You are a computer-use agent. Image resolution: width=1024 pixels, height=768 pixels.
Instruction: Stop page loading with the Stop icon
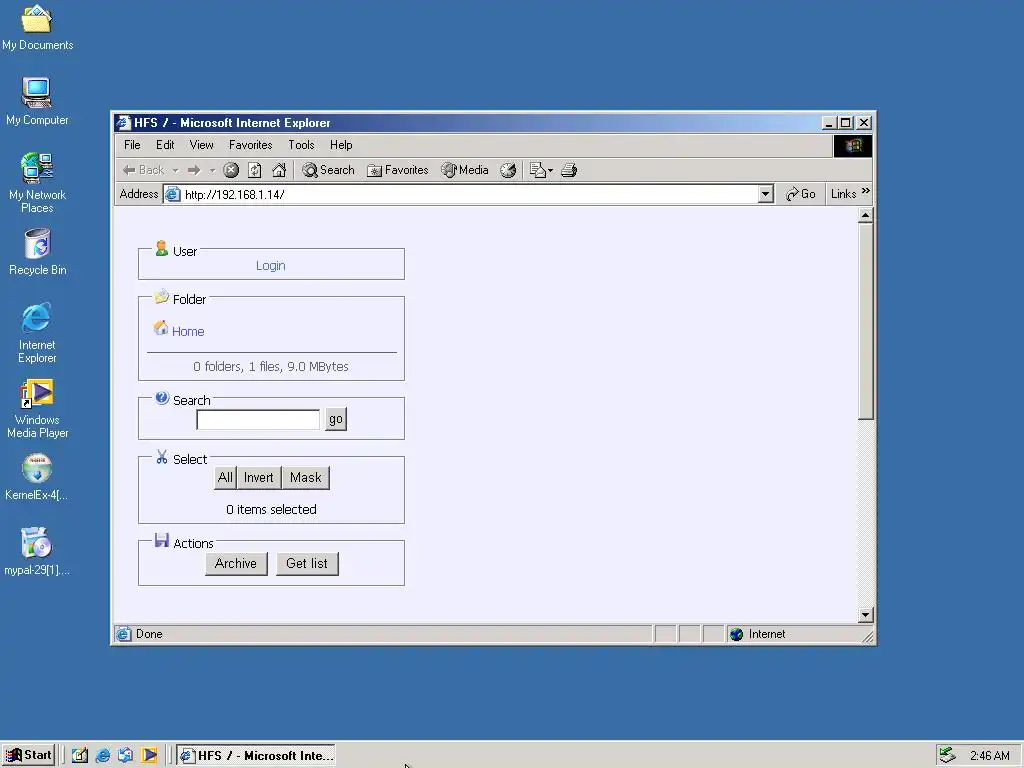point(231,170)
